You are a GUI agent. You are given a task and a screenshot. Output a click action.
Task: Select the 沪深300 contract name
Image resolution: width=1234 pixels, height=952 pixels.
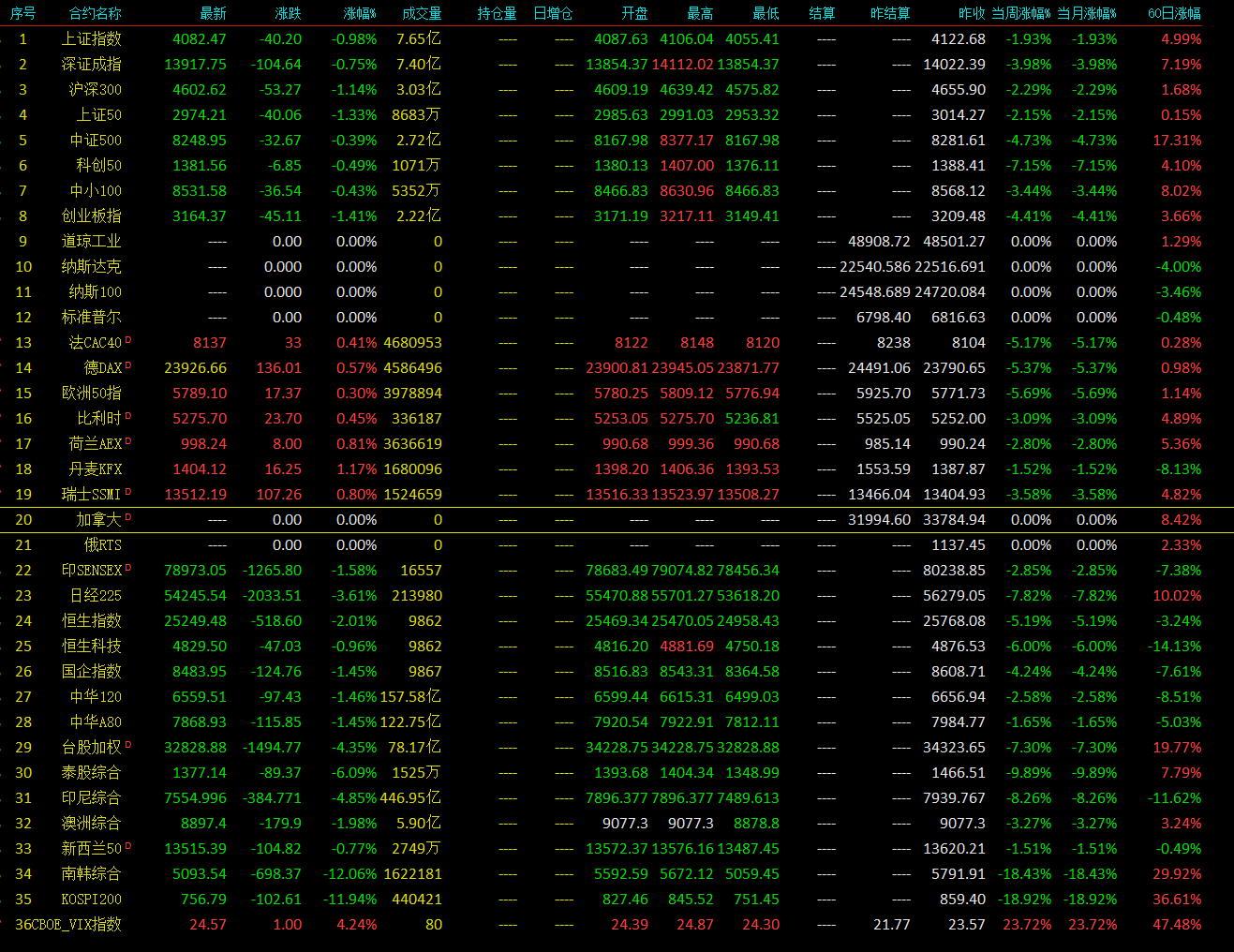(x=96, y=90)
